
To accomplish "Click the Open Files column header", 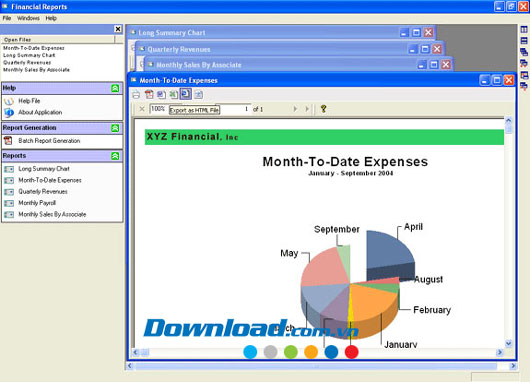I will tap(58, 40).
